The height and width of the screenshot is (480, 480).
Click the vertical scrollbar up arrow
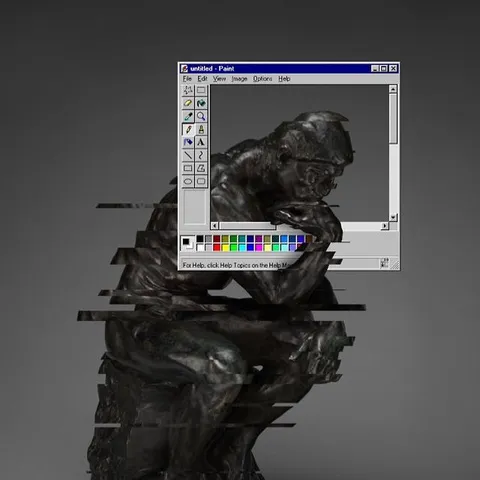(393, 89)
